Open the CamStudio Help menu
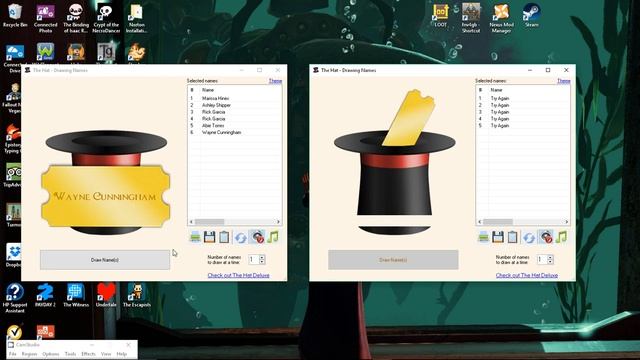The height and width of the screenshot is (360, 640). tap(122, 354)
